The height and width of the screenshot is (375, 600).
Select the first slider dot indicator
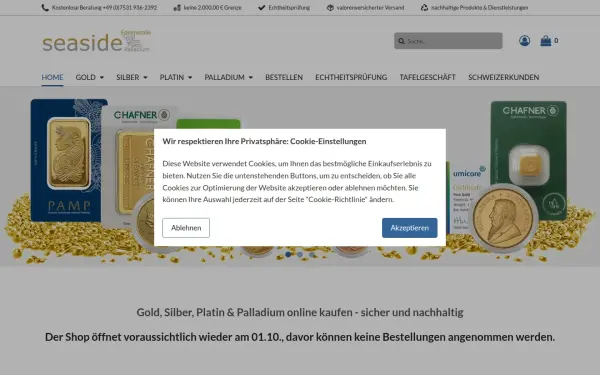point(288,254)
